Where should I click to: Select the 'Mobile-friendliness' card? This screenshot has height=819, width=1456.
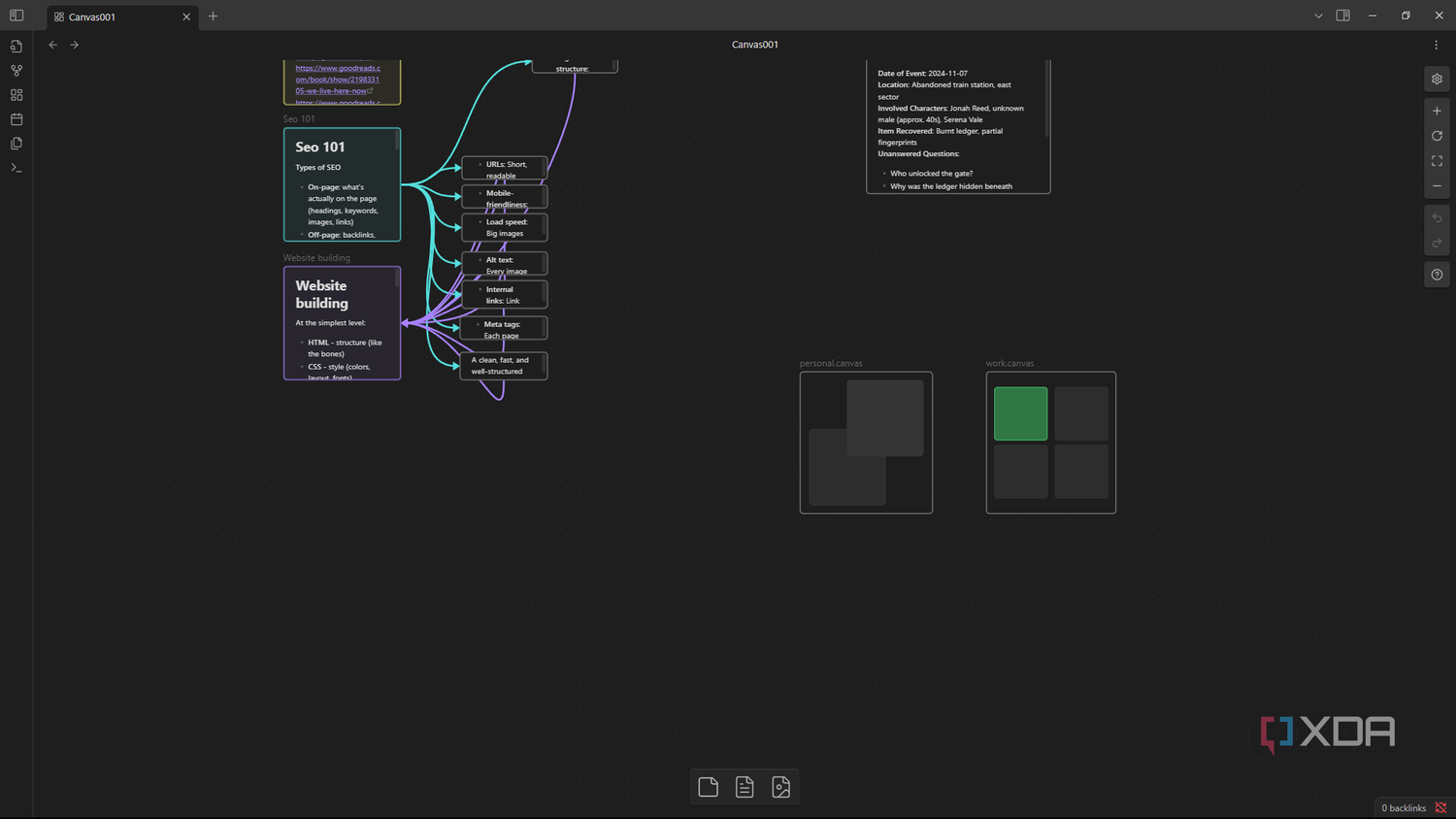tap(504, 197)
